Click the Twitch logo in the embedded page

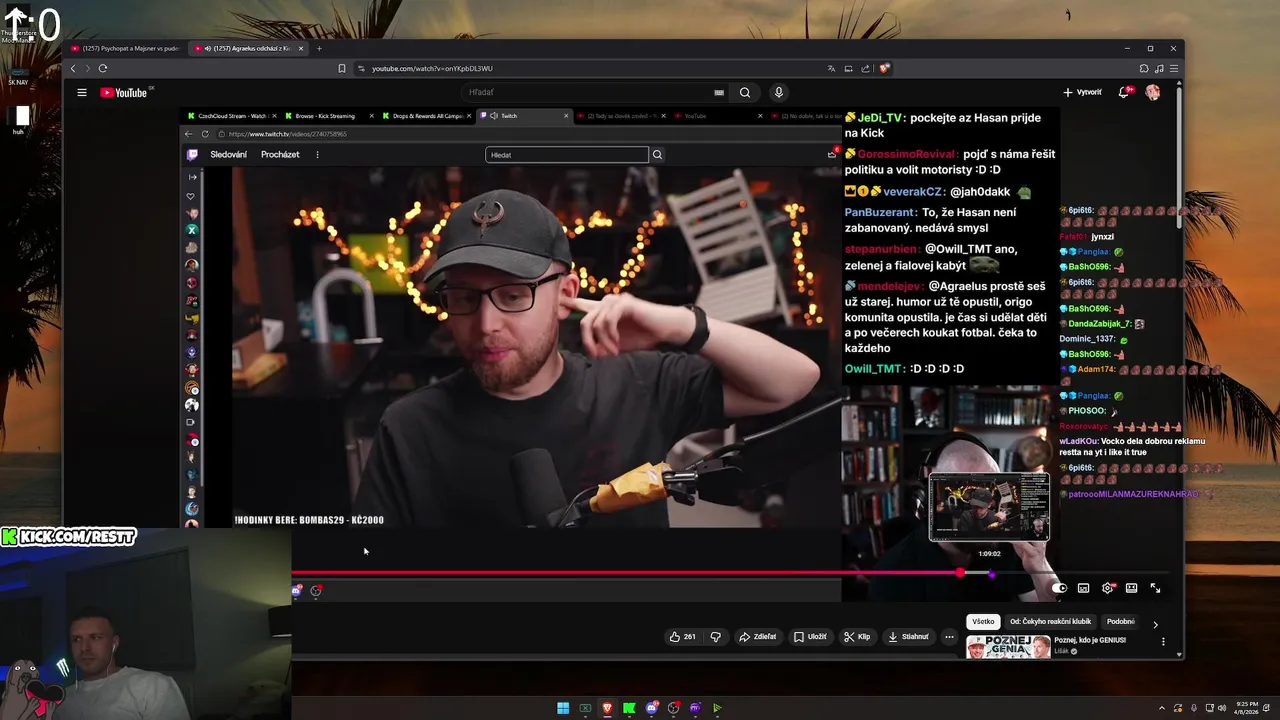tap(192, 155)
